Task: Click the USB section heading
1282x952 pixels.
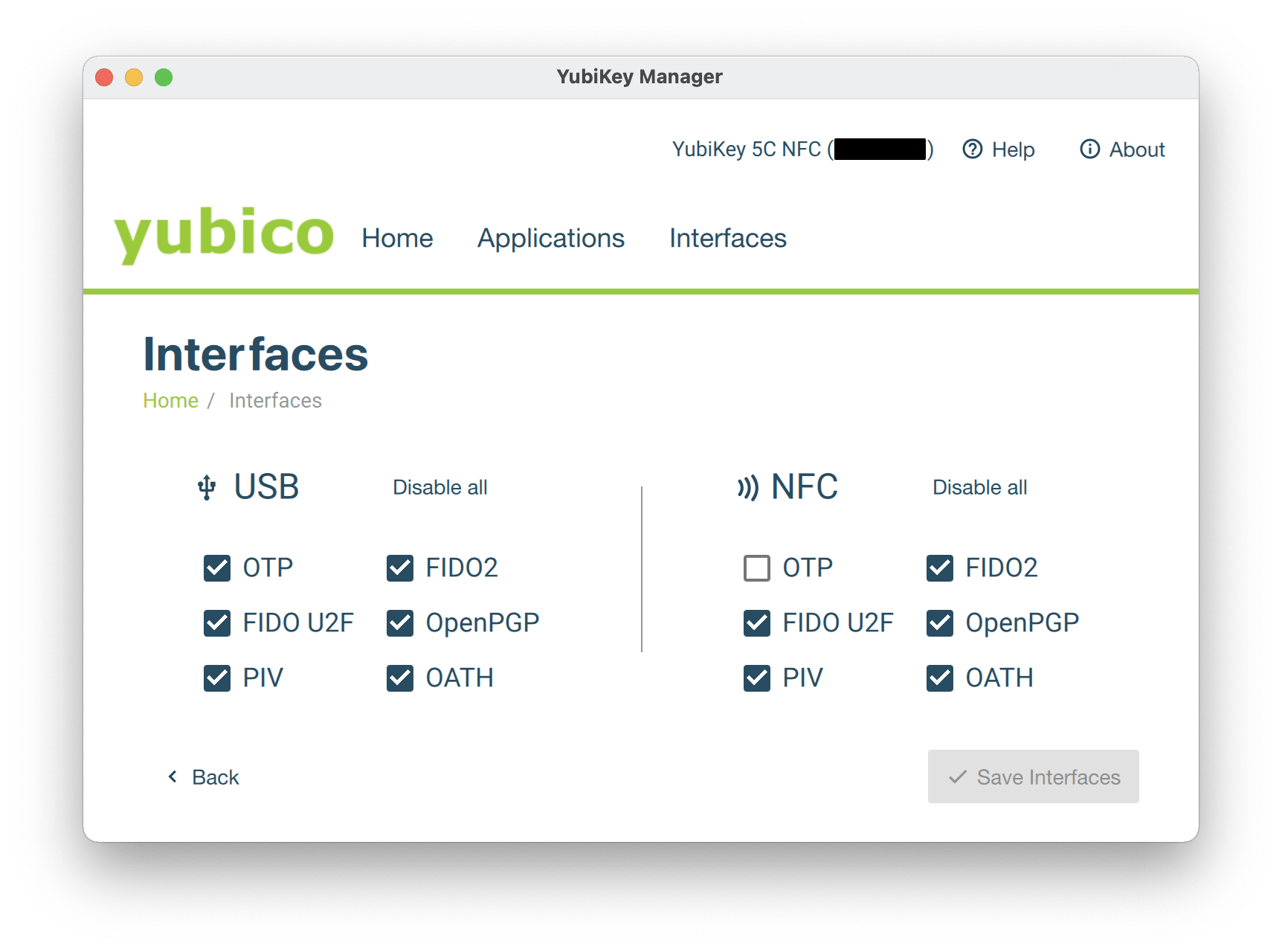Action: point(266,488)
